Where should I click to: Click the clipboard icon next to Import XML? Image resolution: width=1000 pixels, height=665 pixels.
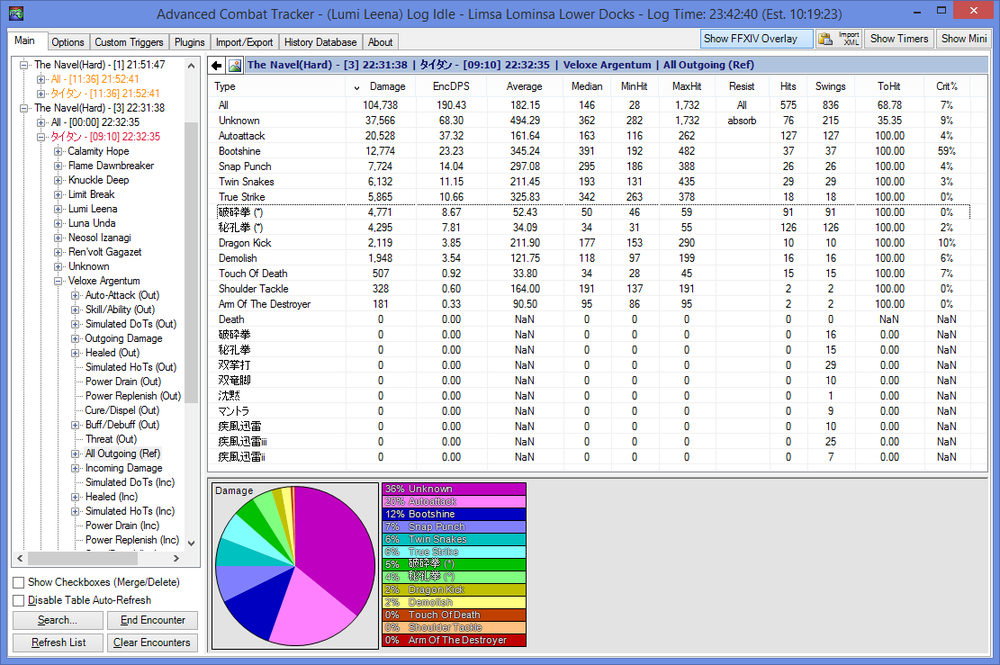click(825, 39)
